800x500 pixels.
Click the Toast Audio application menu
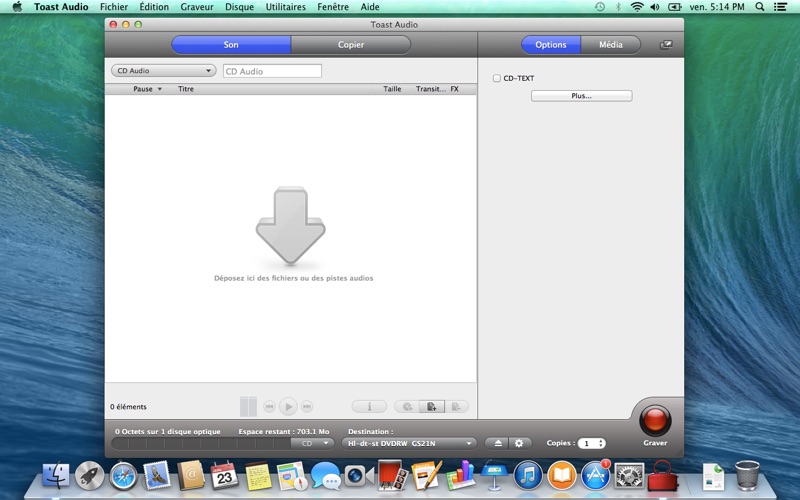coord(61,7)
